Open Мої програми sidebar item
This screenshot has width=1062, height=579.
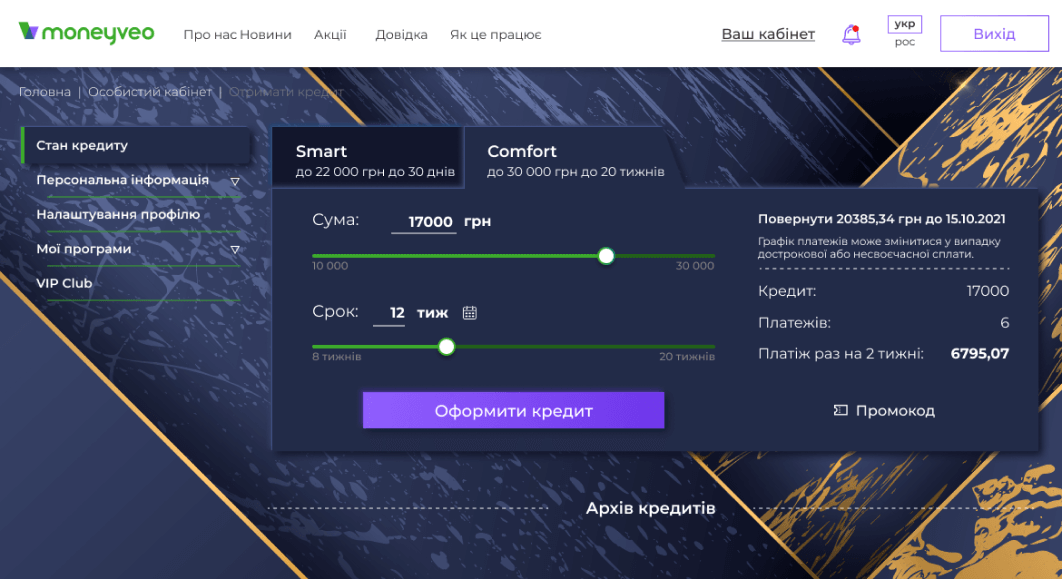click(84, 249)
